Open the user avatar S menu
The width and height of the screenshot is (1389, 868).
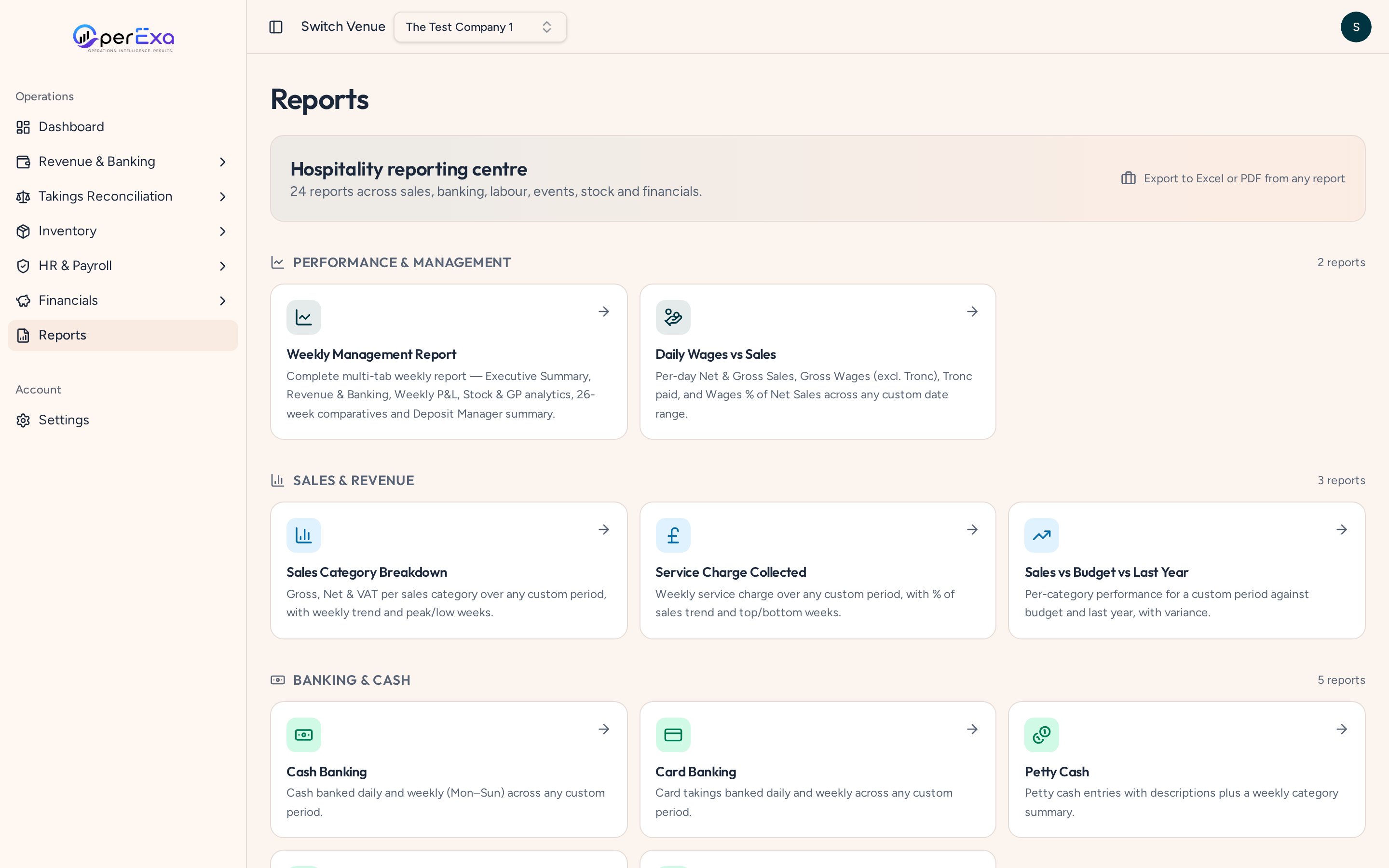point(1356,27)
